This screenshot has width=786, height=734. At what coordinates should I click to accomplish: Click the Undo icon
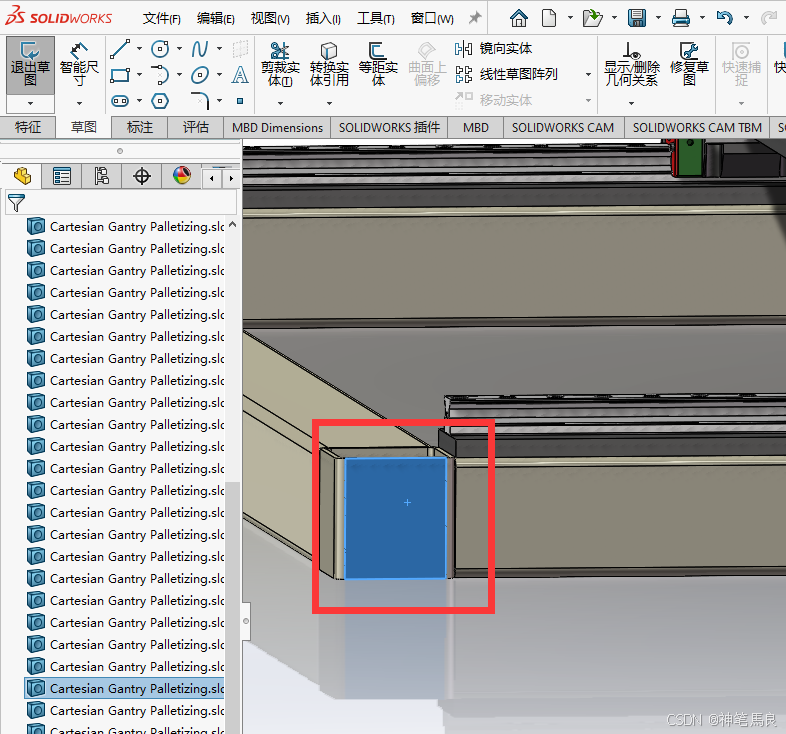coord(725,19)
